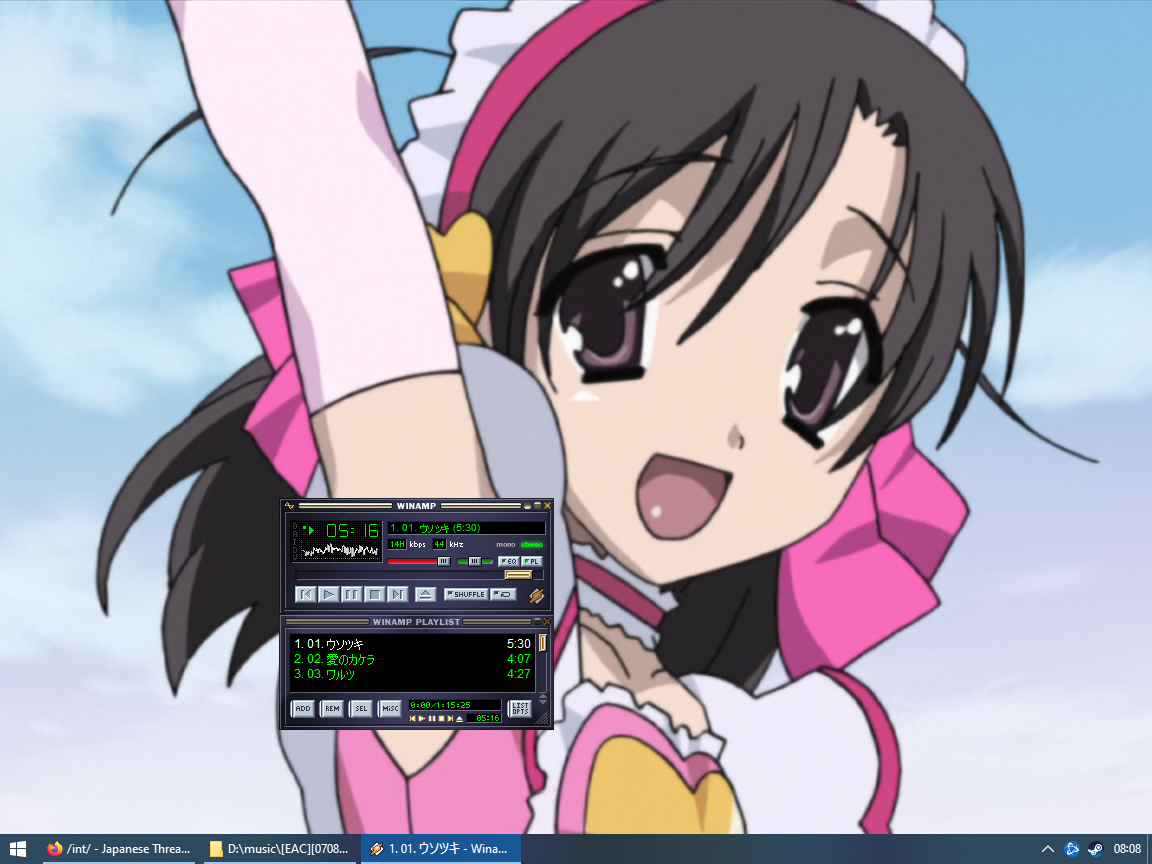Click the Winamp lightning bolt logo

(x=537, y=596)
